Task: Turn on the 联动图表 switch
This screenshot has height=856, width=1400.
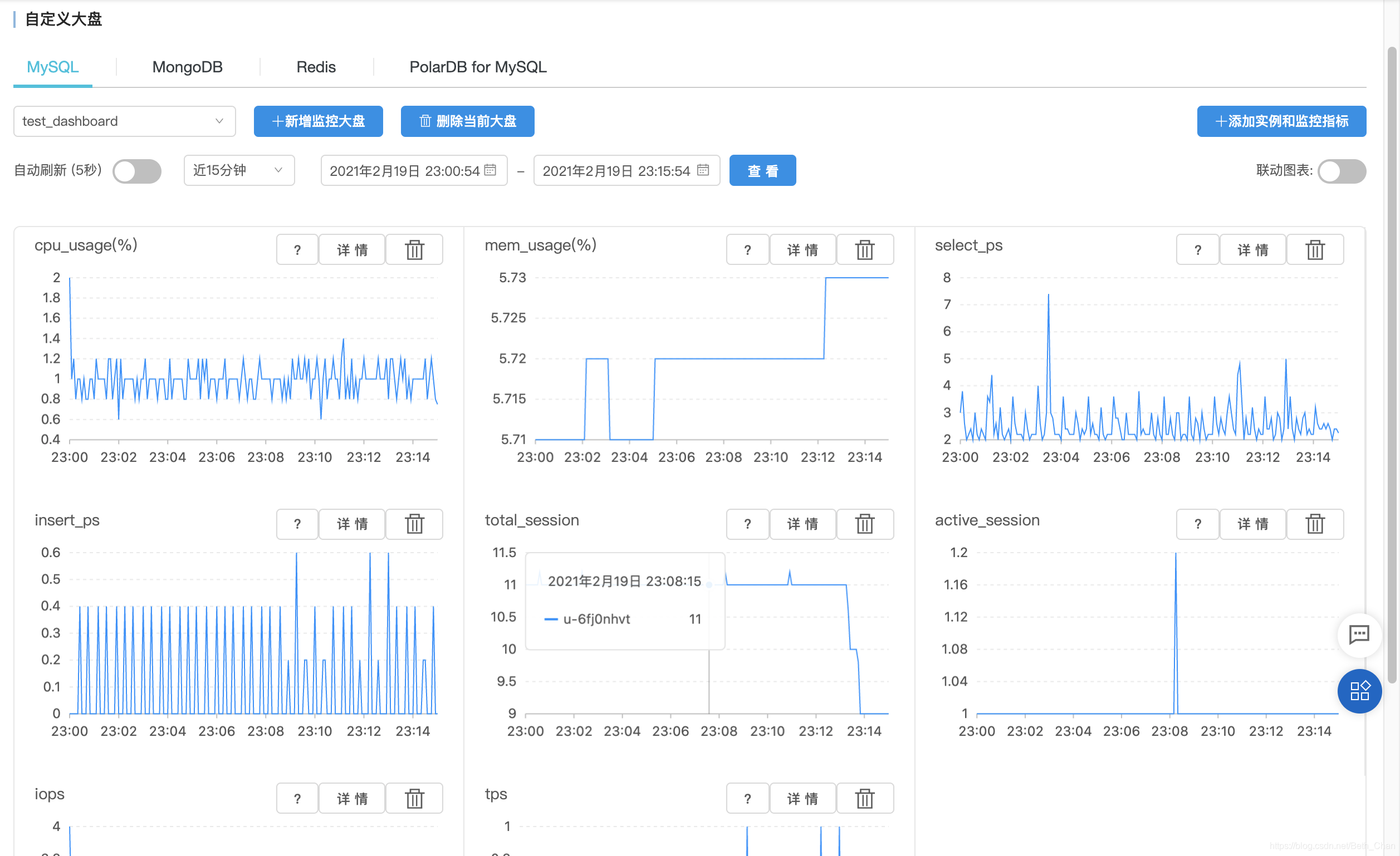Action: click(x=1341, y=171)
